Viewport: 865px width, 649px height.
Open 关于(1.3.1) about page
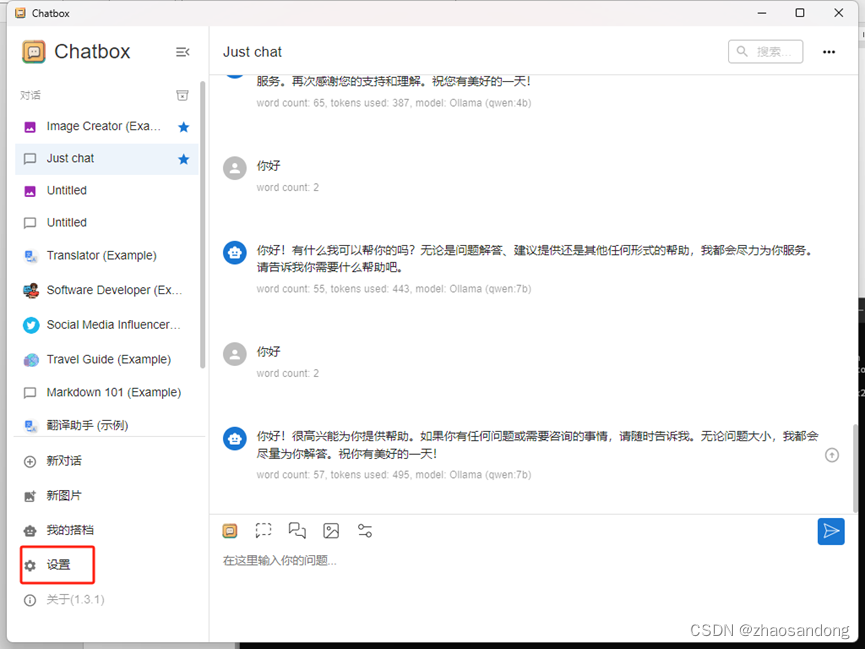(106, 600)
